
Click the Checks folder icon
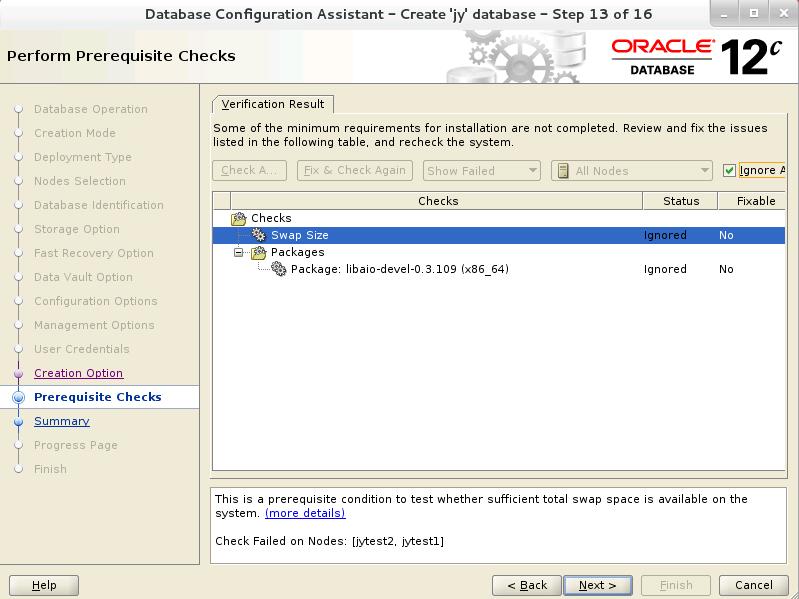tap(238, 219)
